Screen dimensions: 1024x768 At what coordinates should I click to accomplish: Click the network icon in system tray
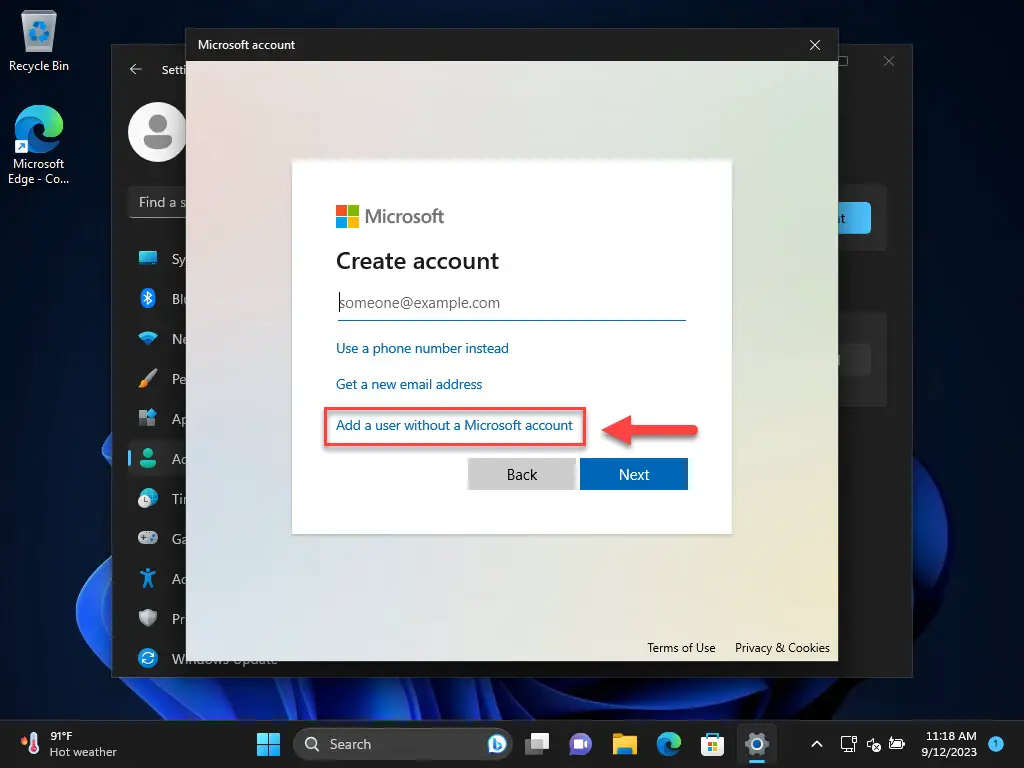click(x=848, y=744)
